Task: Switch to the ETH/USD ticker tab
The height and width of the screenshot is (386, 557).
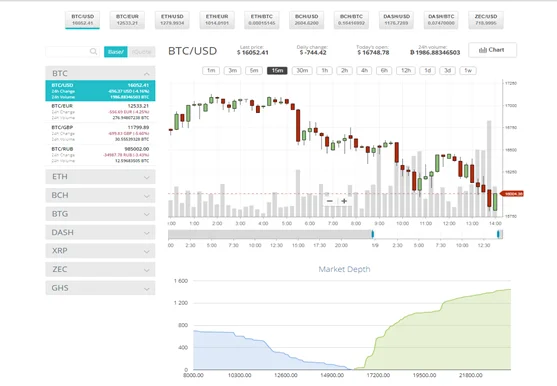Action: click(x=172, y=20)
